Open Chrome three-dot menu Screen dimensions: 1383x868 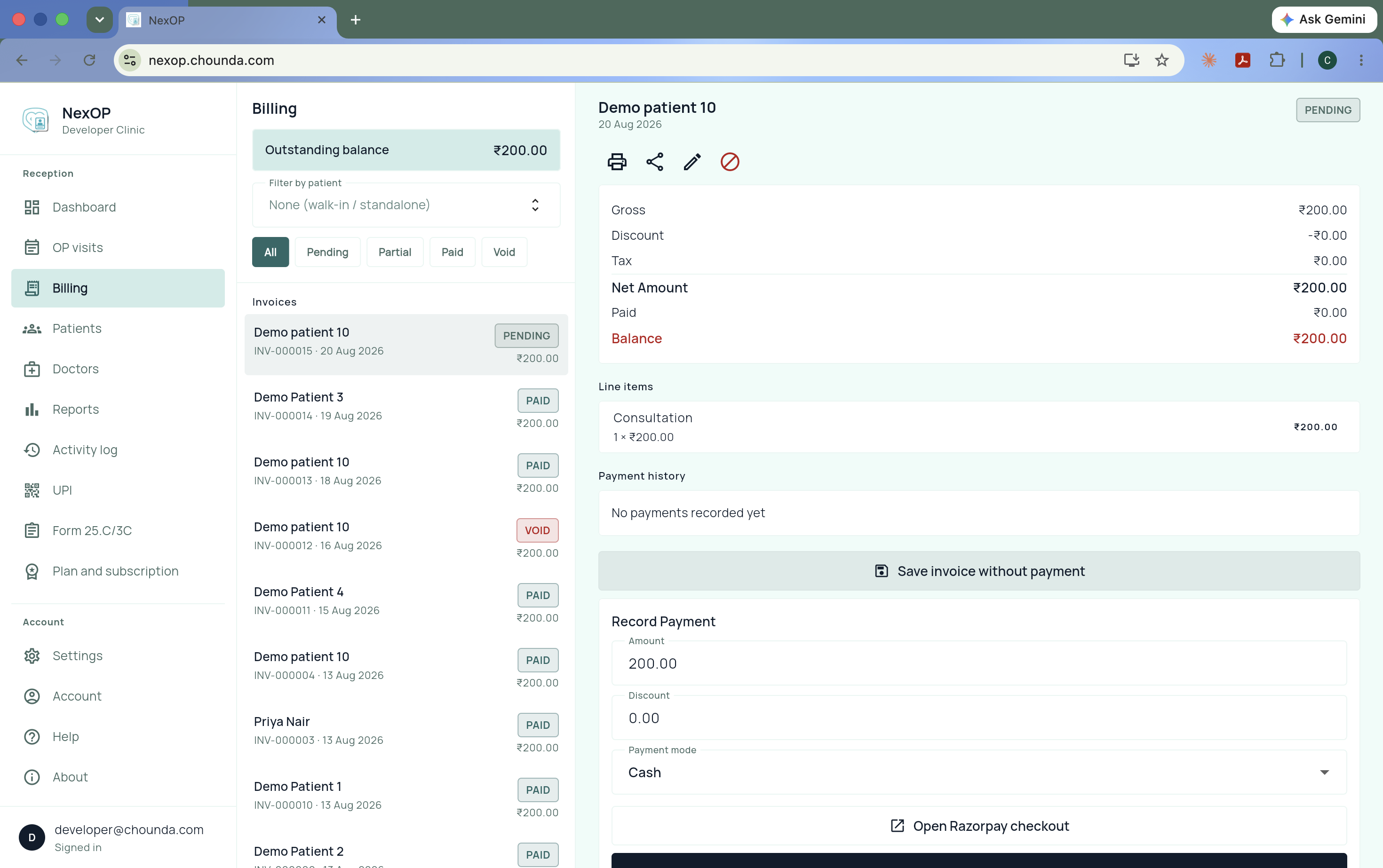click(1361, 60)
